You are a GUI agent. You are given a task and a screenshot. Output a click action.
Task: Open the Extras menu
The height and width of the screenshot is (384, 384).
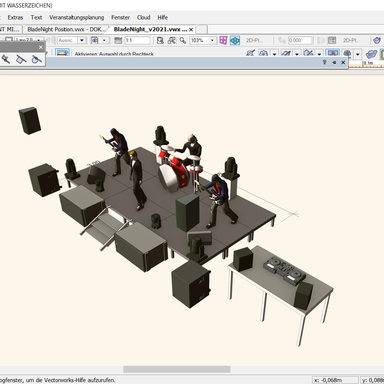click(15, 17)
